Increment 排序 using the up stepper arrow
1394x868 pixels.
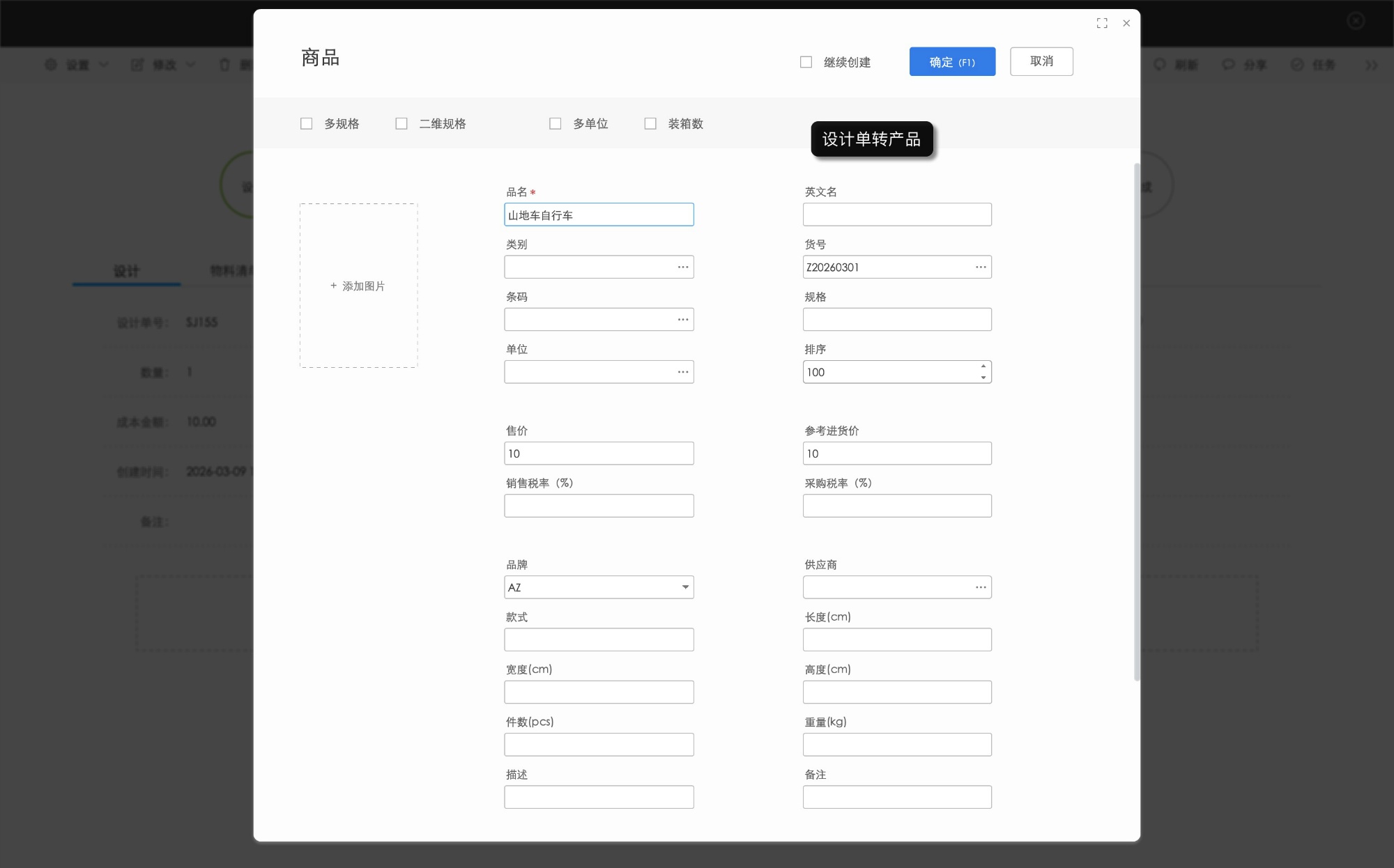[983, 365]
